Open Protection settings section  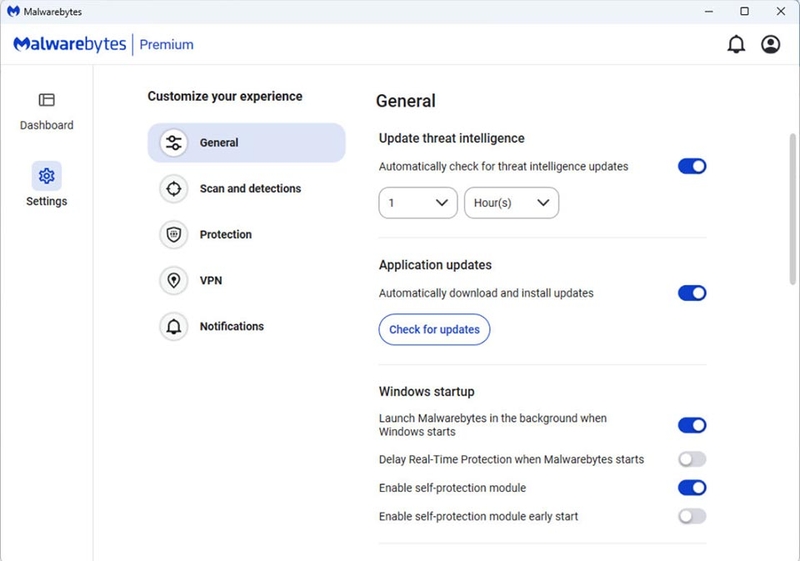pos(246,235)
